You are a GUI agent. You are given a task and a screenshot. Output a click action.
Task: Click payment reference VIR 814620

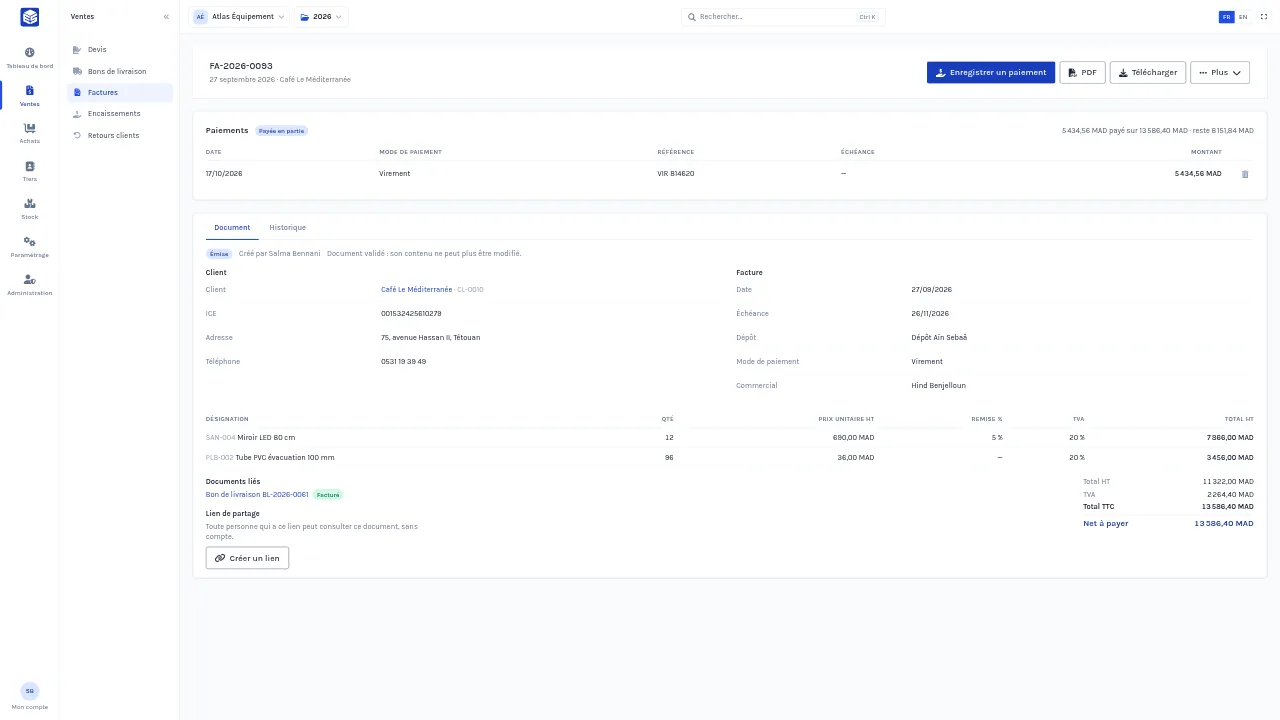click(675, 174)
